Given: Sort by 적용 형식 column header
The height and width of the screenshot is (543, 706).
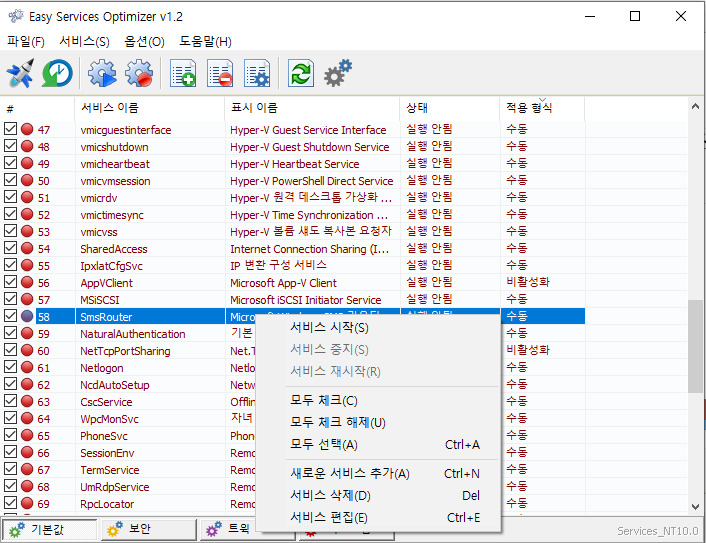Looking at the screenshot, I should pyautogui.click(x=542, y=108).
